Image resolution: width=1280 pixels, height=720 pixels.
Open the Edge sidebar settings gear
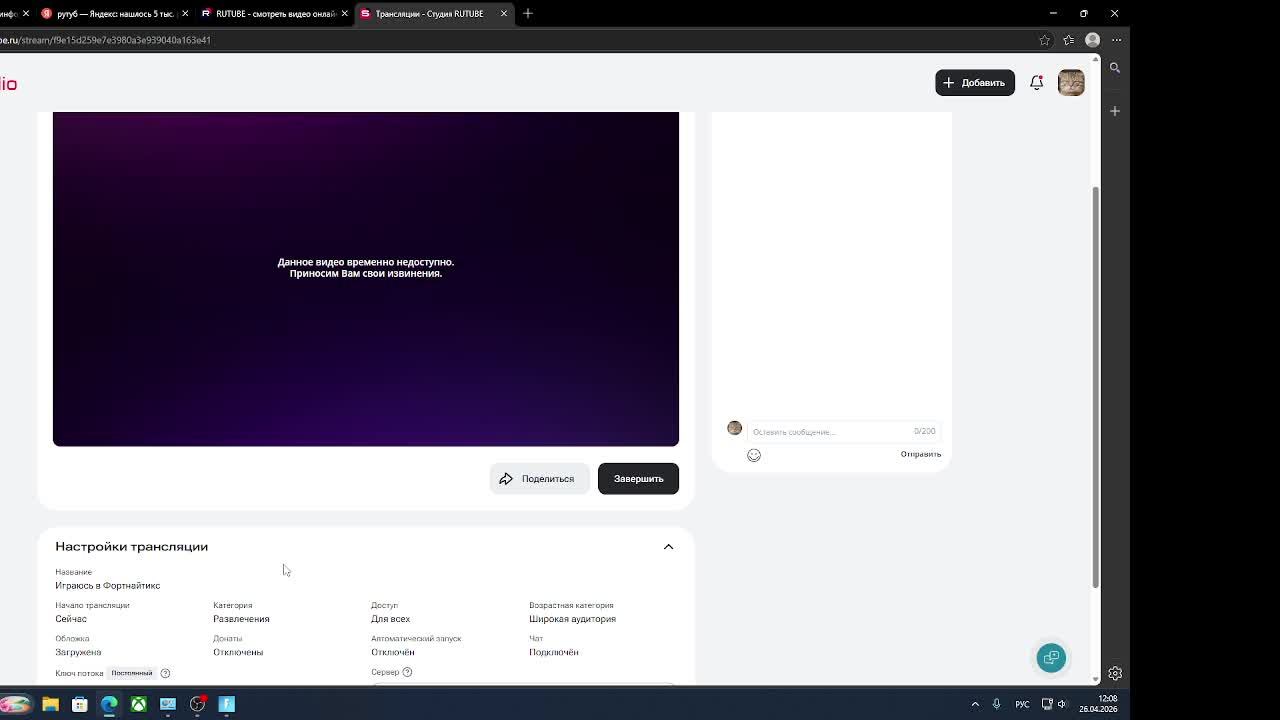pos(1115,674)
